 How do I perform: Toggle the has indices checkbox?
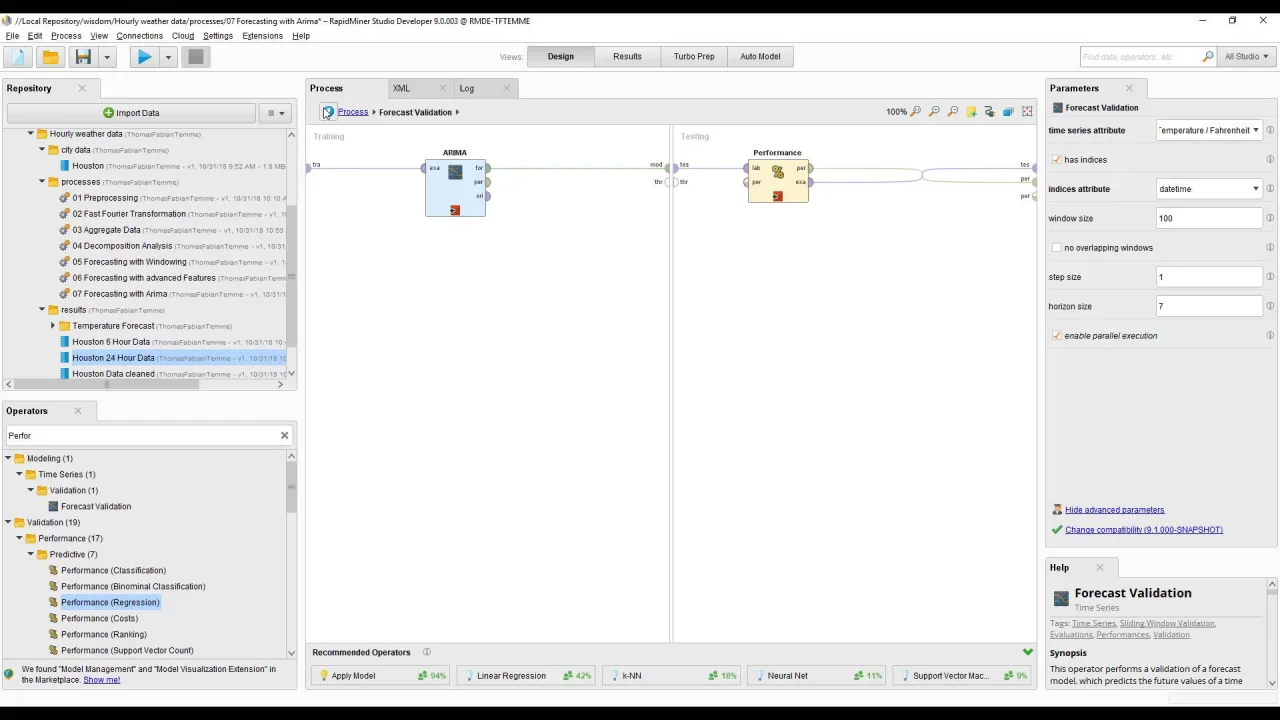point(1057,160)
